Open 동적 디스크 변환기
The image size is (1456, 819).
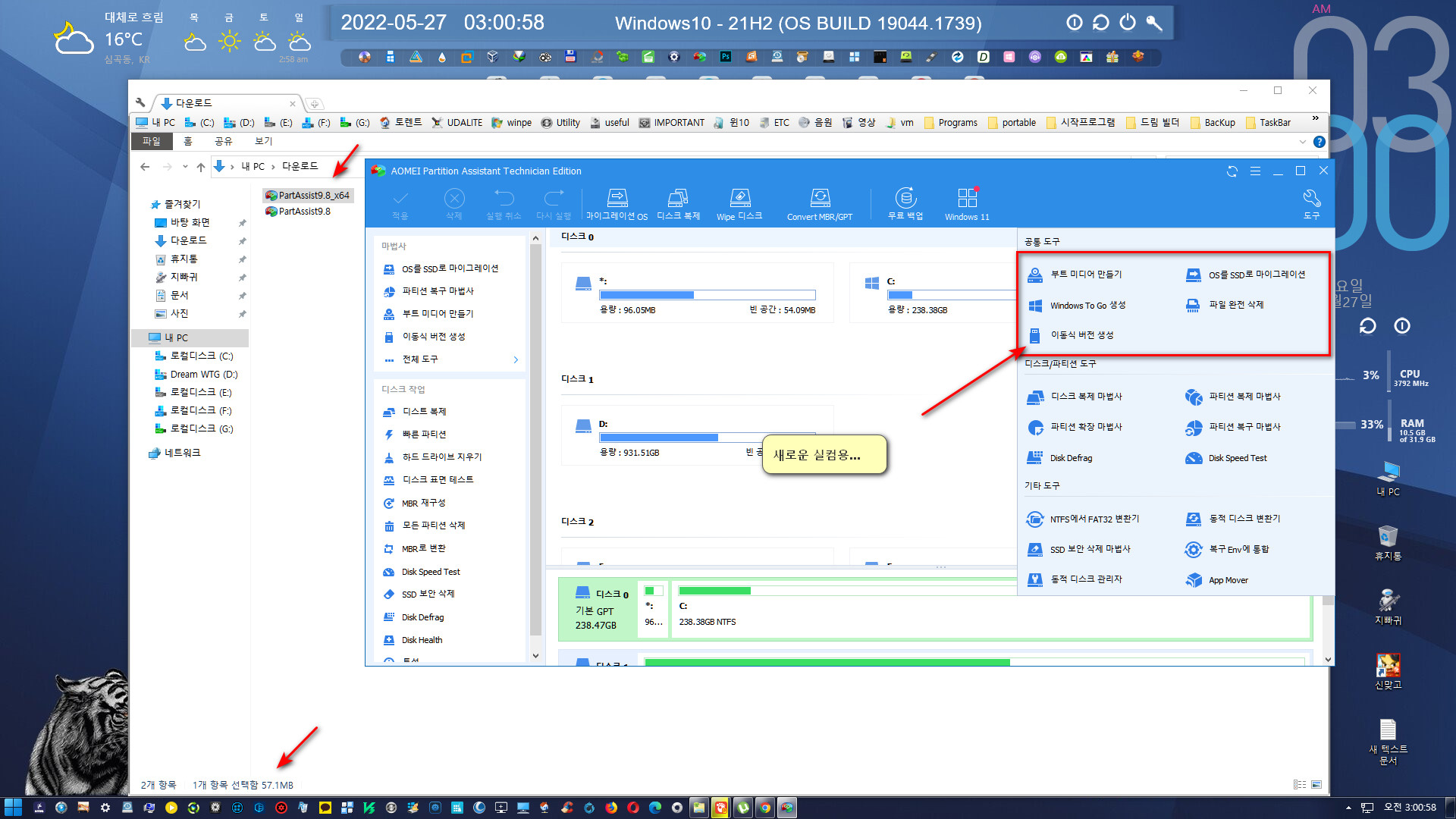1233,519
